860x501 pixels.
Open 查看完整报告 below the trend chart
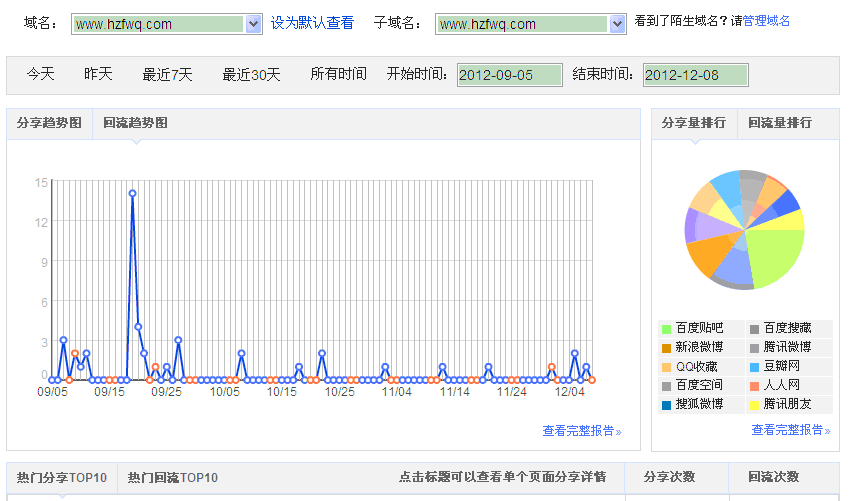(581, 431)
